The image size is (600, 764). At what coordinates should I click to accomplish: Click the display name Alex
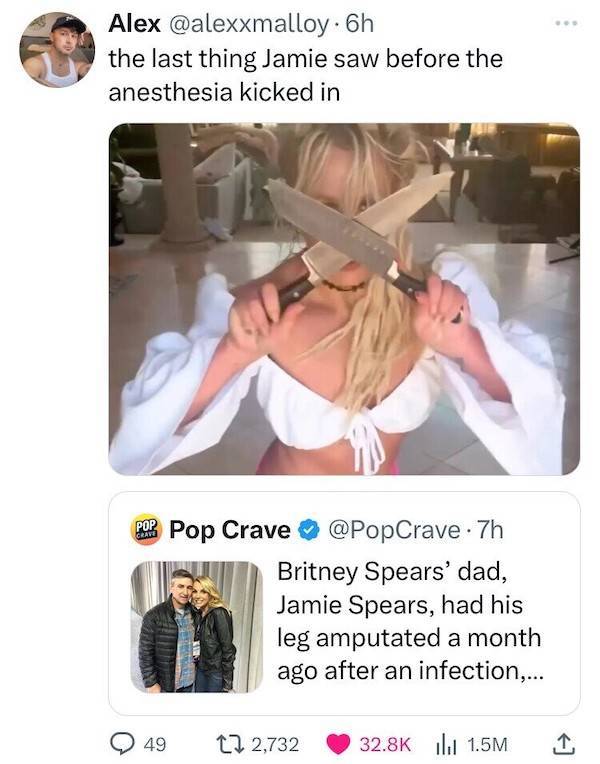[x=135, y=22]
